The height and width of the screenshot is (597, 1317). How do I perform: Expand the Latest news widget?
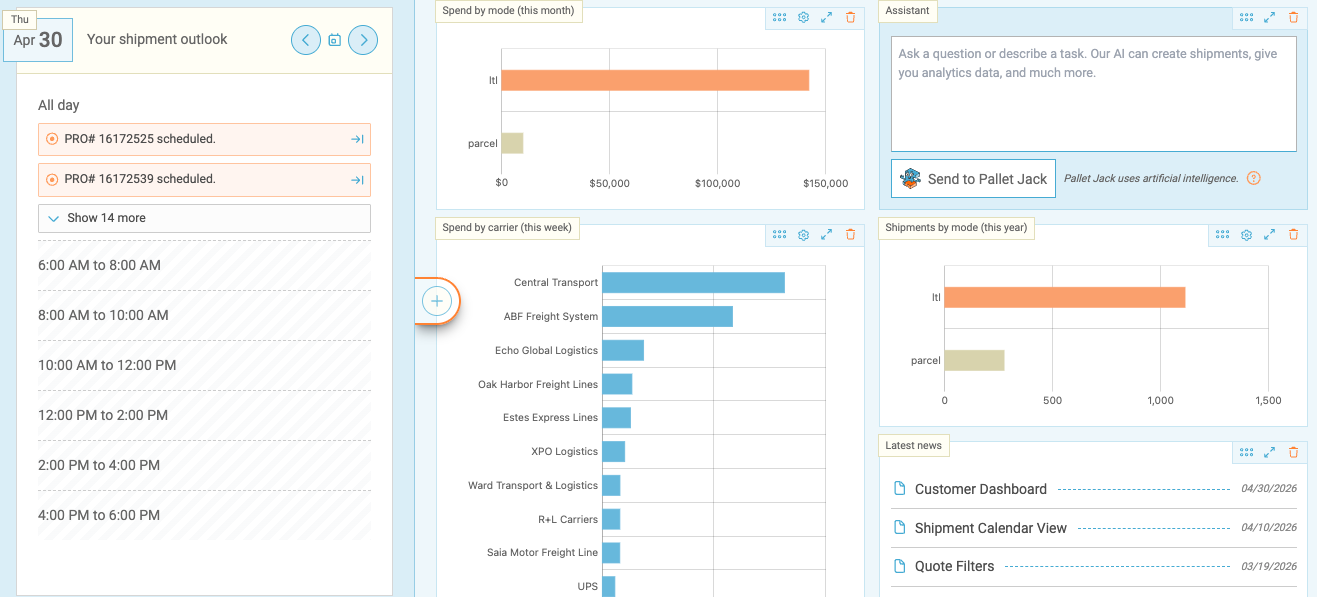1269,452
